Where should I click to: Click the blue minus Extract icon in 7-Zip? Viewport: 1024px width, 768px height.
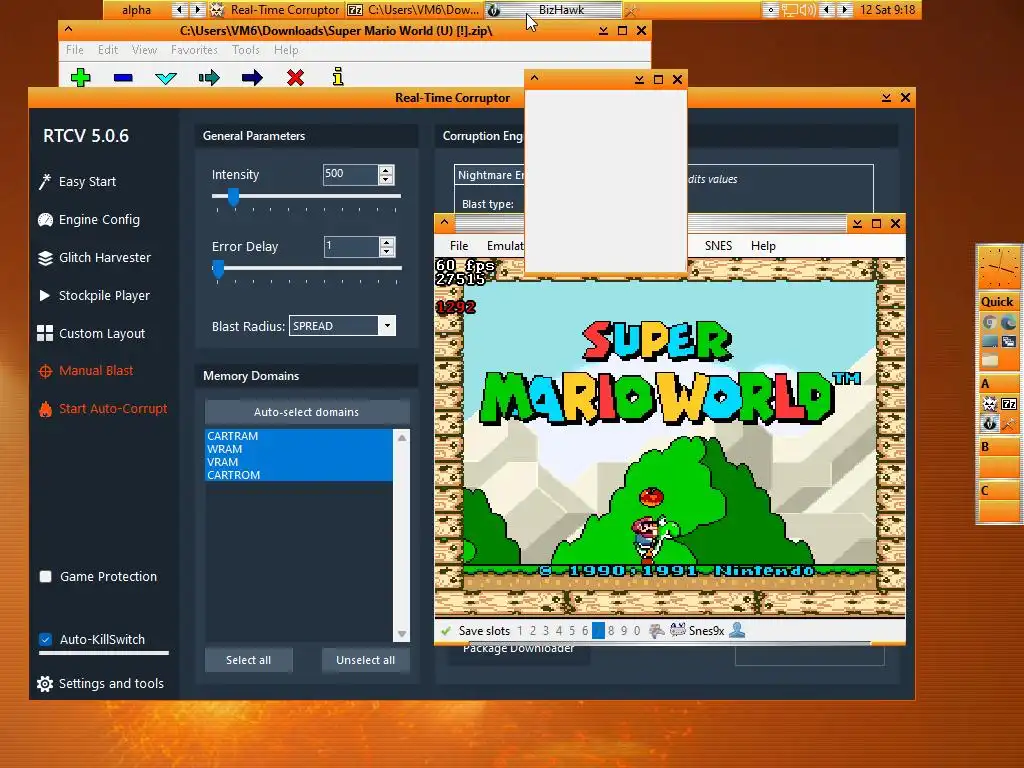(123, 78)
